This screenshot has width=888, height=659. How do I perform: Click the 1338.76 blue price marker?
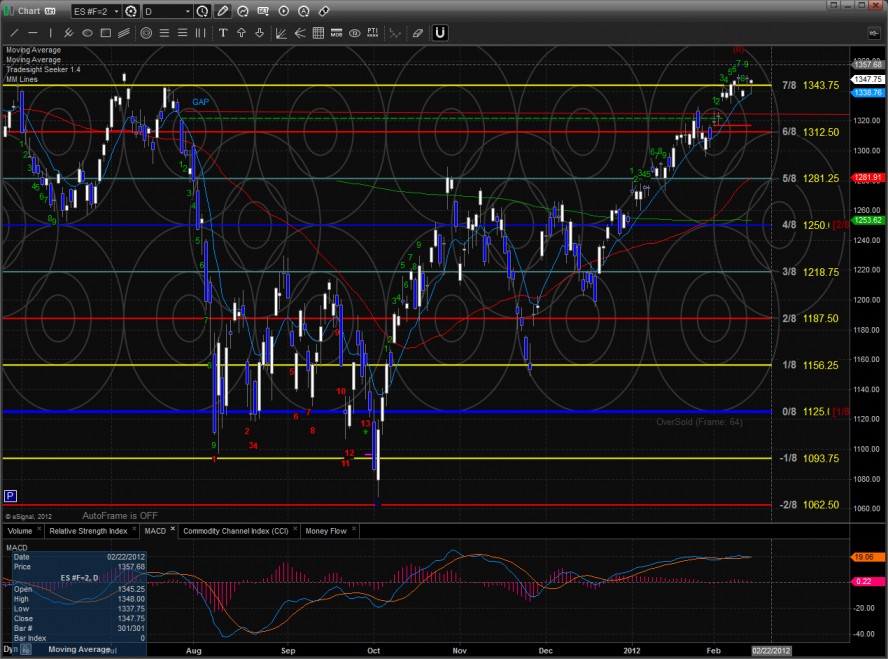tap(868, 92)
